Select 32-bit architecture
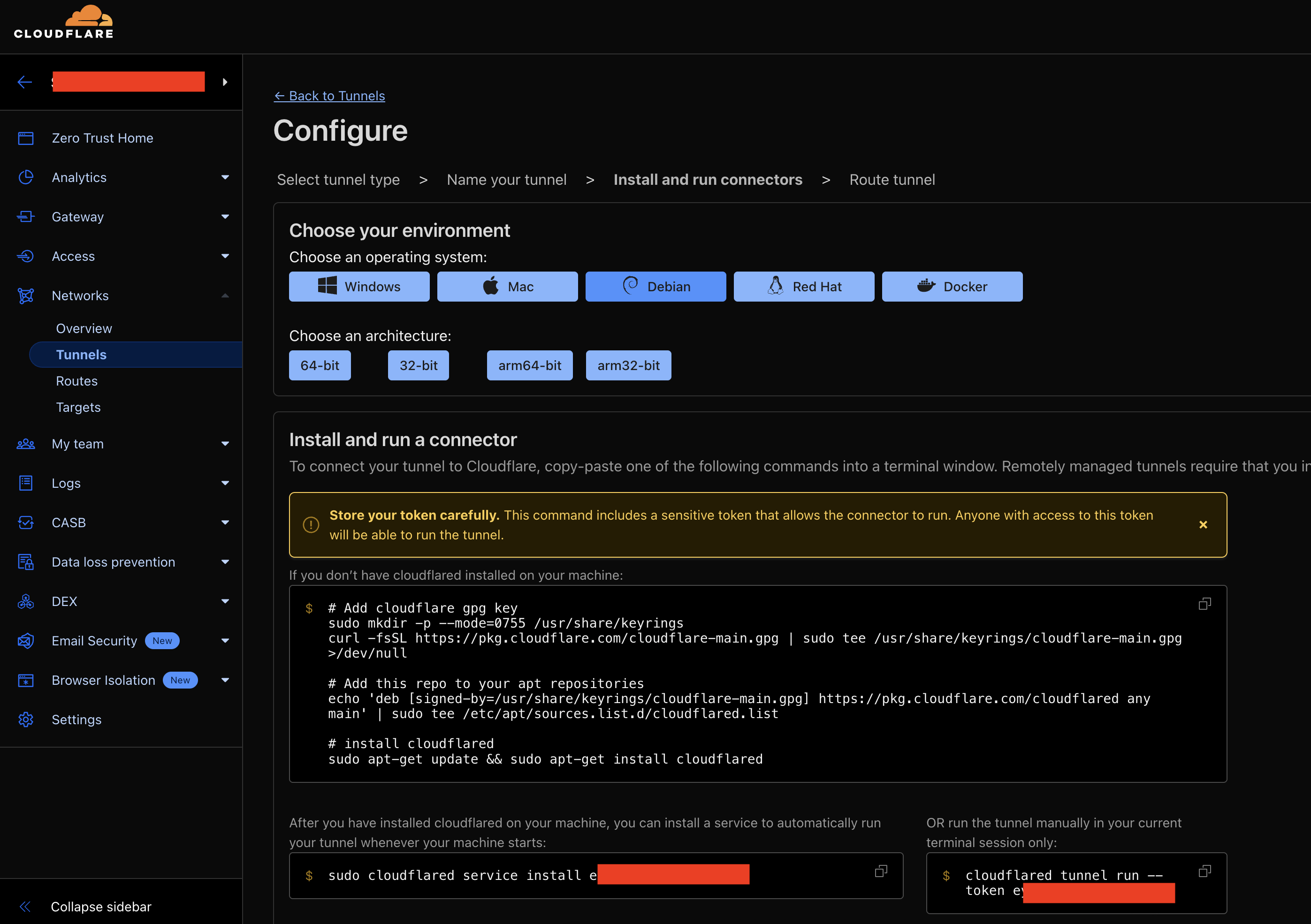The width and height of the screenshot is (1311, 924). click(419, 365)
